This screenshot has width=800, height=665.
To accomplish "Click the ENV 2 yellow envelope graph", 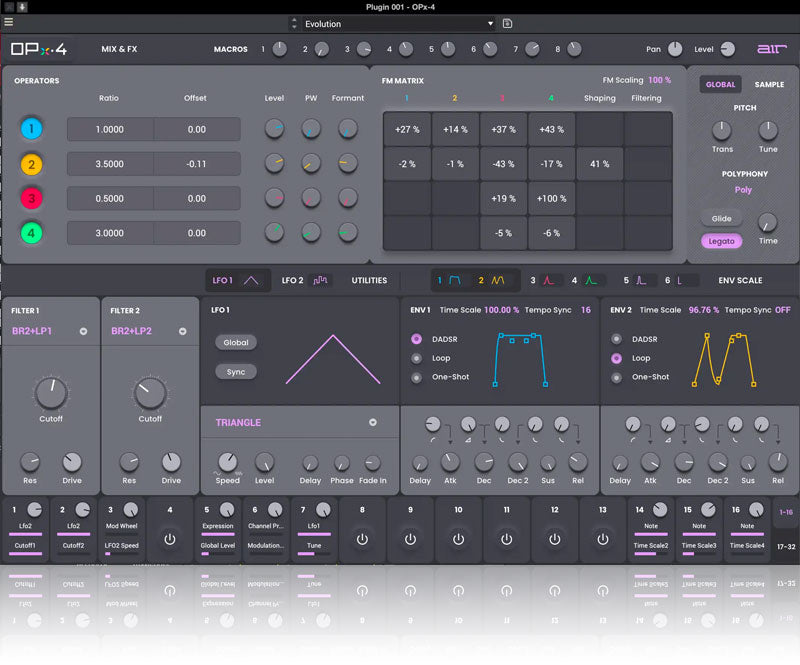I will pyautogui.click(x=723, y=360).
